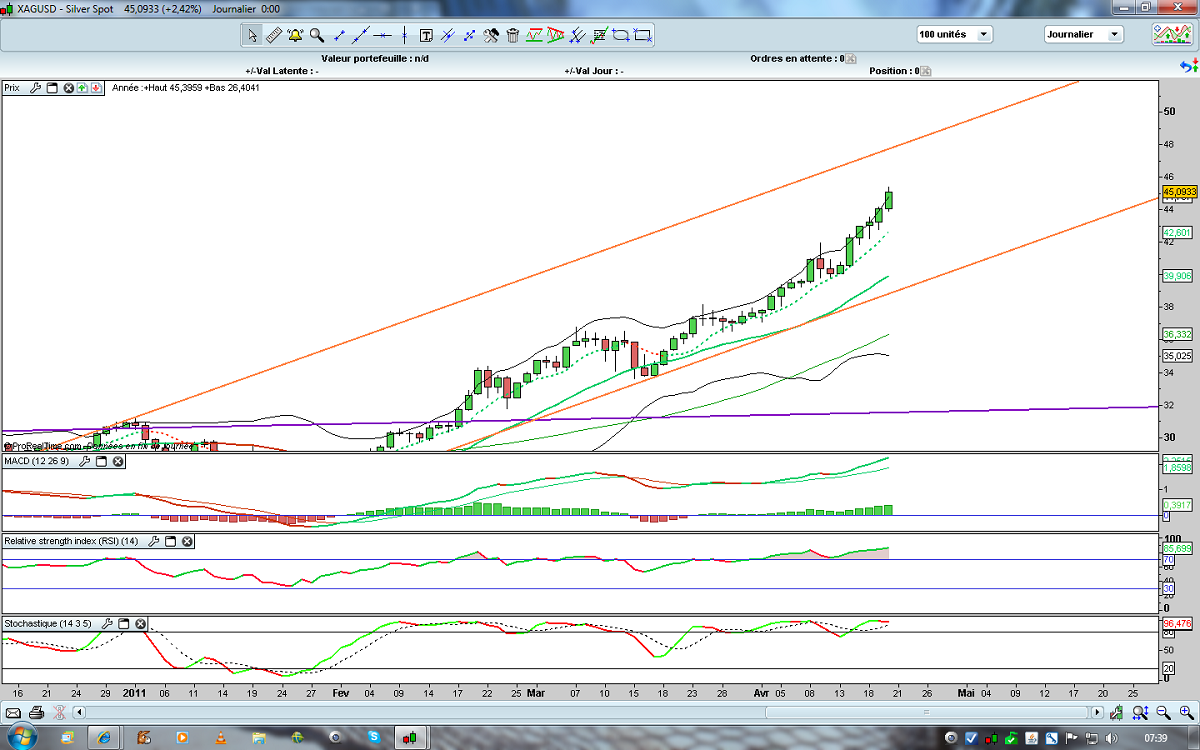Image resolution: width=1200 pixels, height=750 pixels.
Task: Click the Prix panel label
Action: [x=13, y=87]
